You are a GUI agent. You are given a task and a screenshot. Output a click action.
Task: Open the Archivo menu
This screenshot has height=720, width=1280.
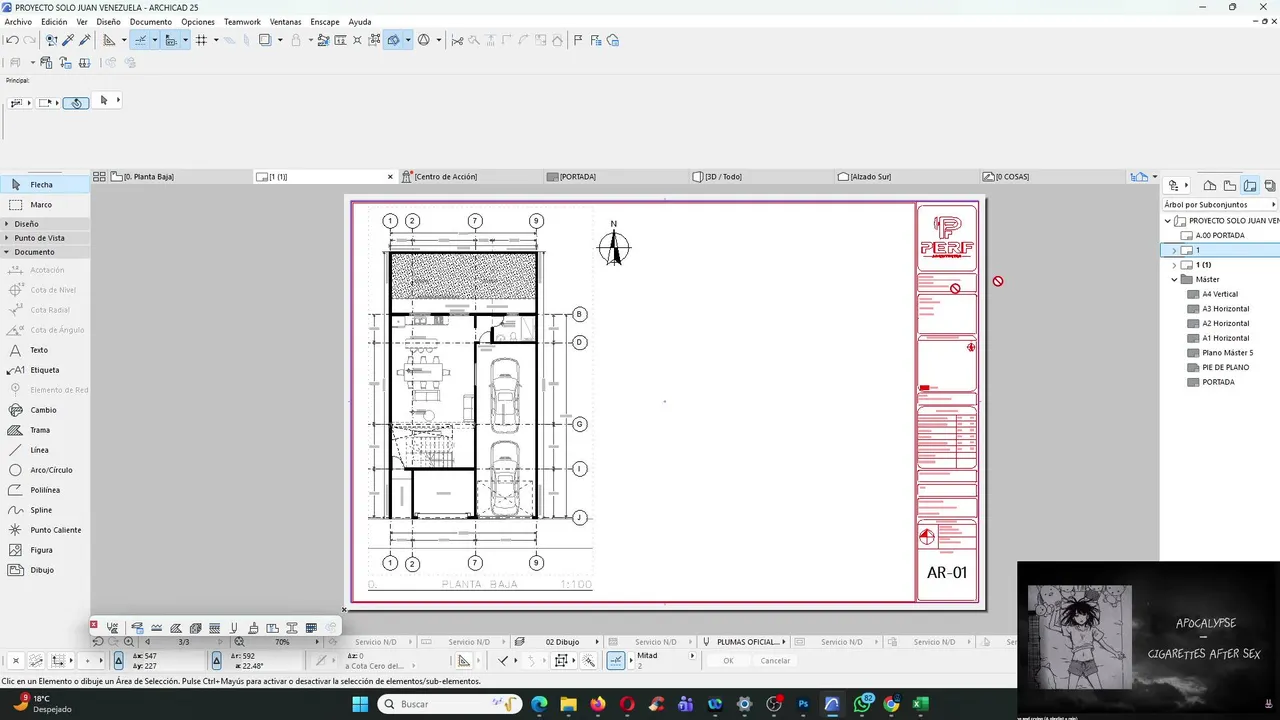18,21
